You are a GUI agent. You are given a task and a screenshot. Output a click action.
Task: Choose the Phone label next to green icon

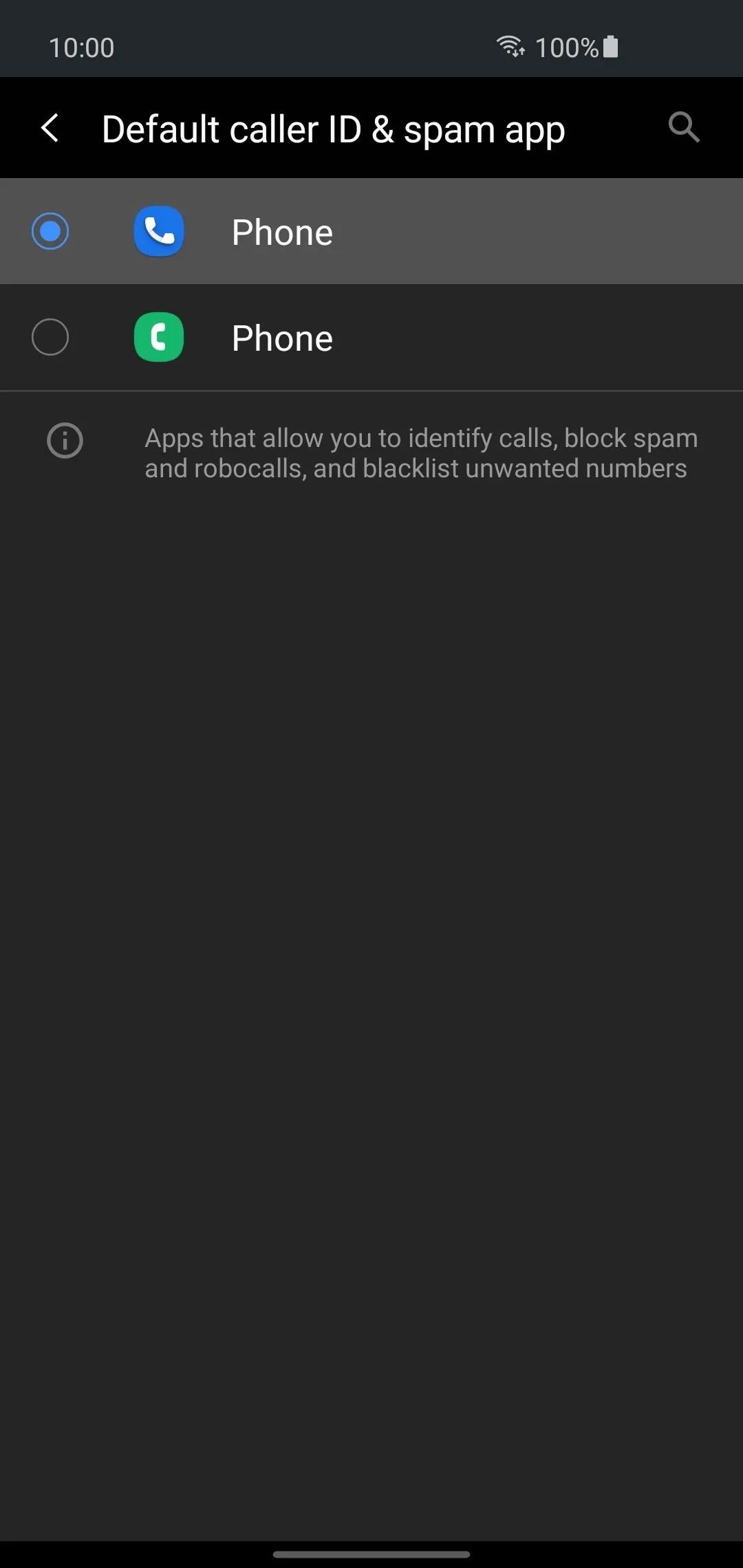point(282,338)
